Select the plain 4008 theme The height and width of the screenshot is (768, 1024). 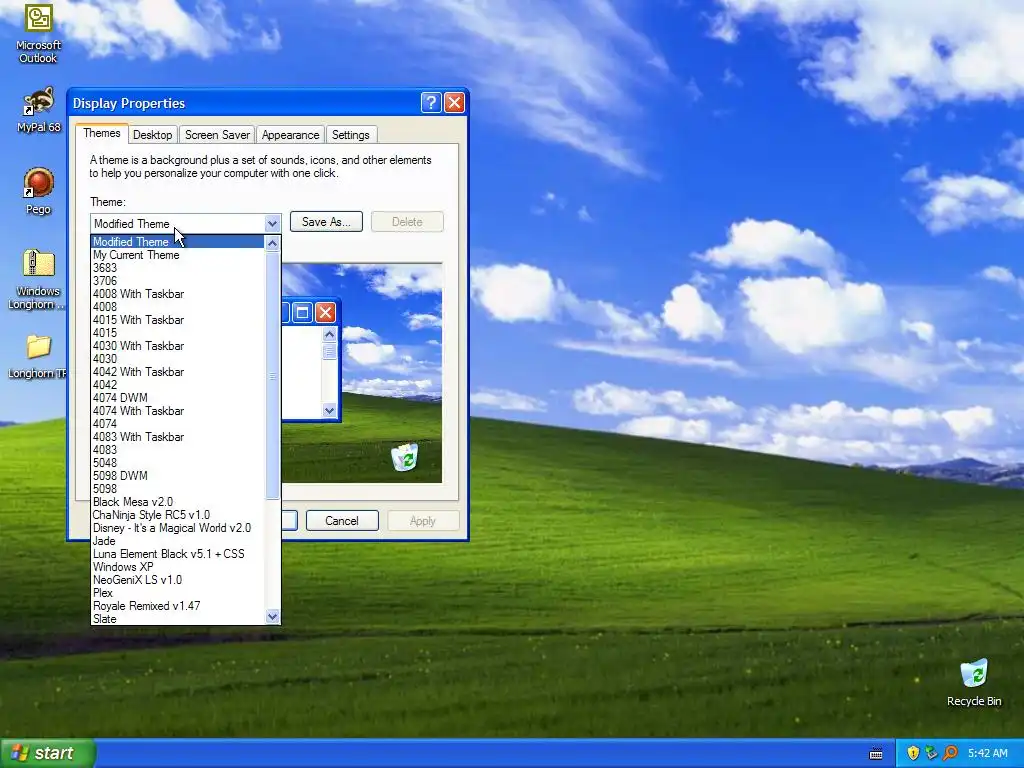(x=178, y=307)
